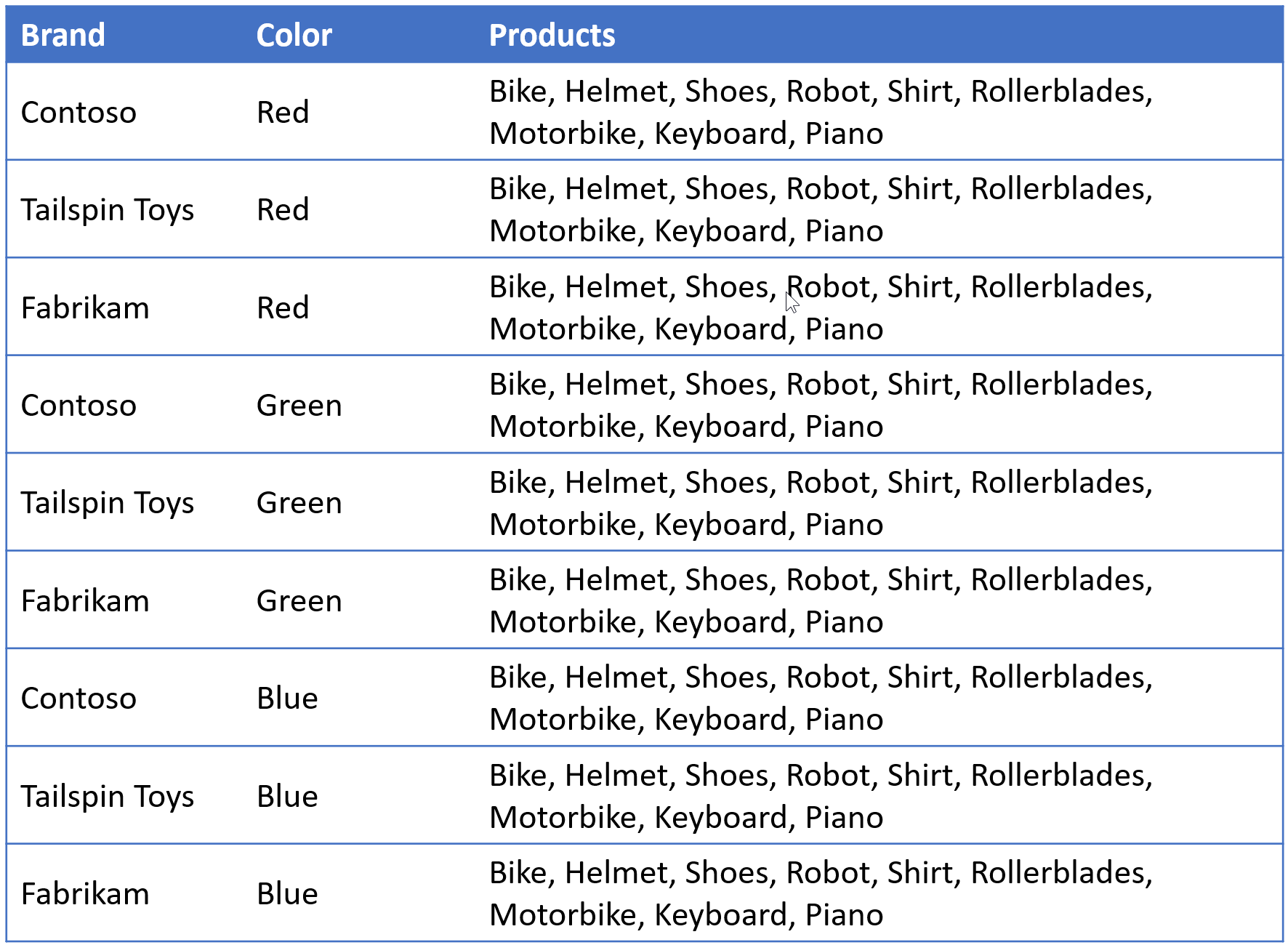The image size is (1288, 945).
Task: Click the Color column header
Action: 294,35
